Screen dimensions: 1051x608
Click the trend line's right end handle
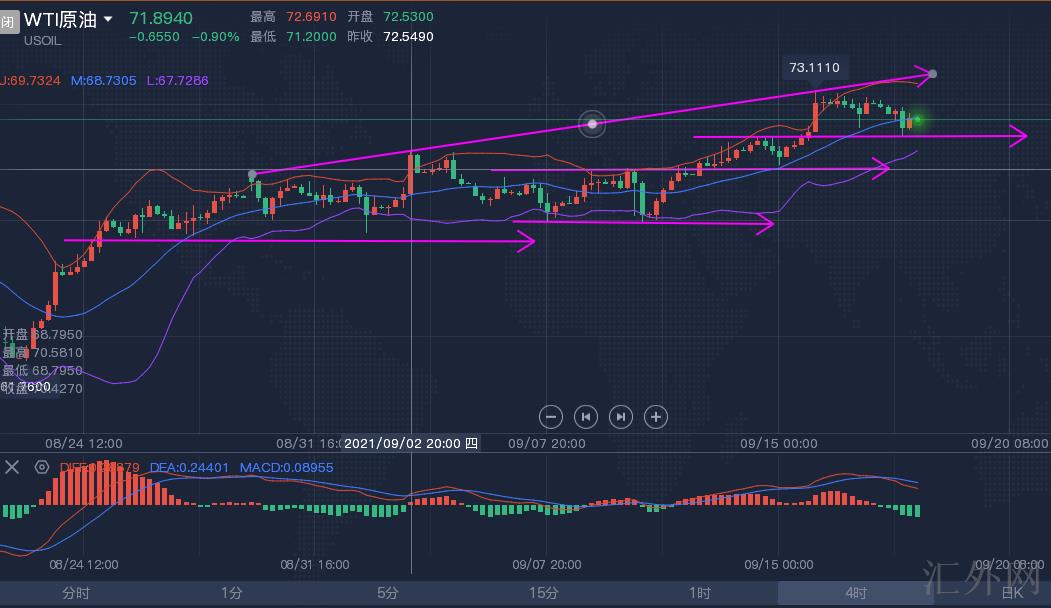pos(932,74)
